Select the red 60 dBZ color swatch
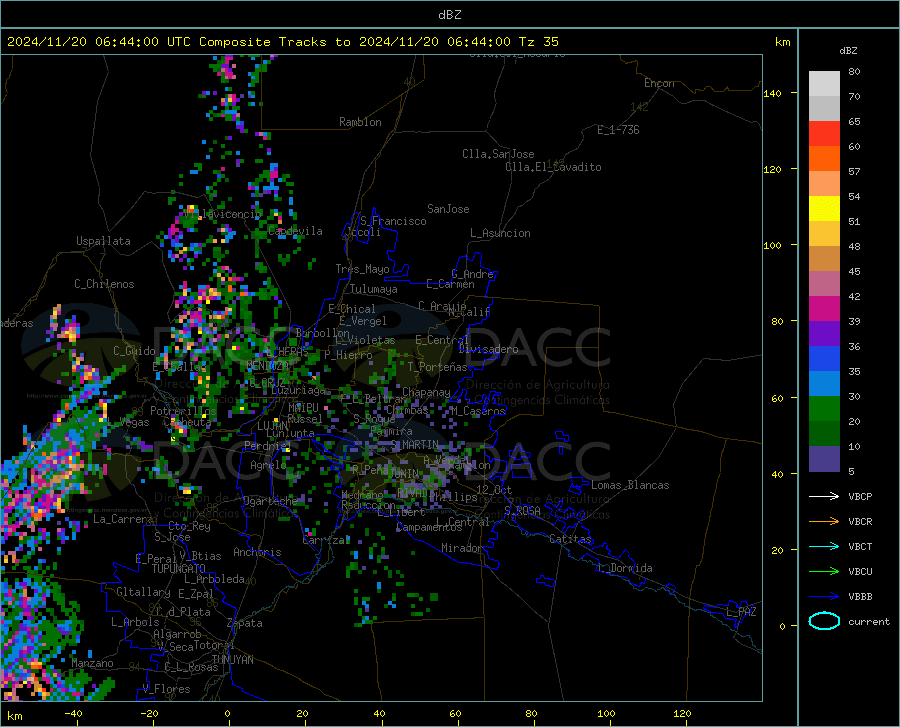900x727 pixels. click(824, 134)
